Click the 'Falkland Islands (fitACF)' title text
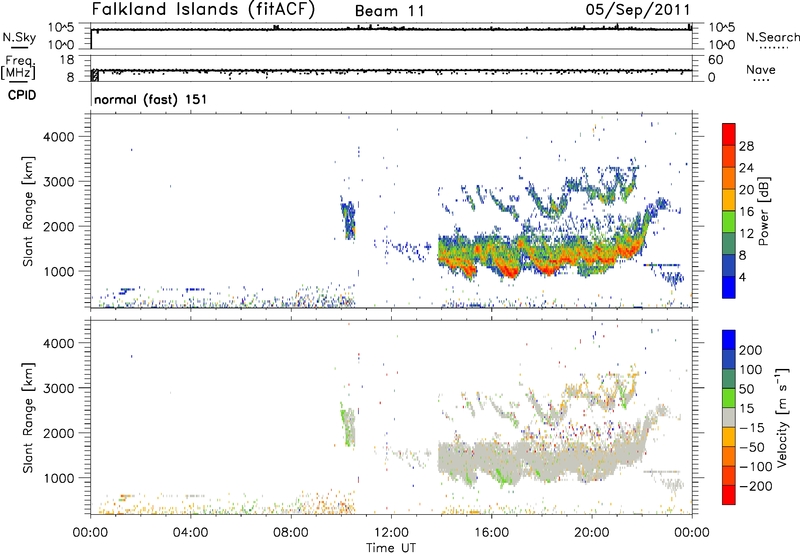Viewport: 800px width, 554px height. tap(204, 10)
